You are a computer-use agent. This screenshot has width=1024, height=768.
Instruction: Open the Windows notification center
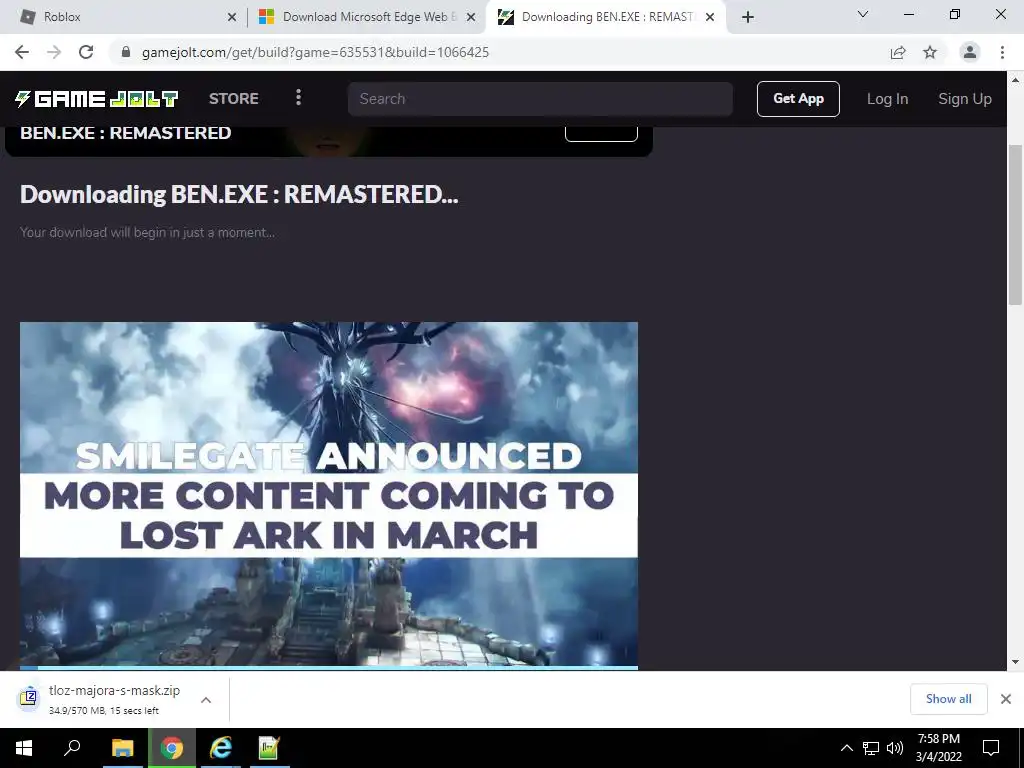(x=991, y=748)
